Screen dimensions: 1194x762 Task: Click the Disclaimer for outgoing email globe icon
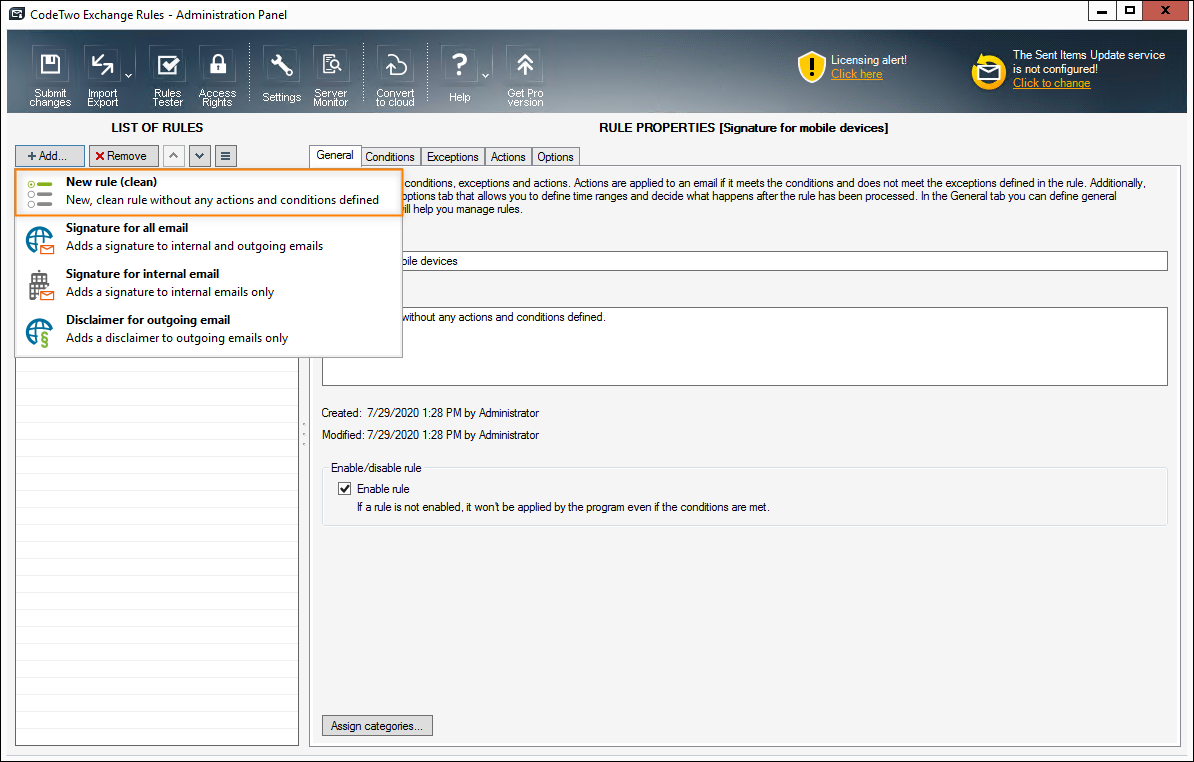pyautogui.click(x=39, y=333)
